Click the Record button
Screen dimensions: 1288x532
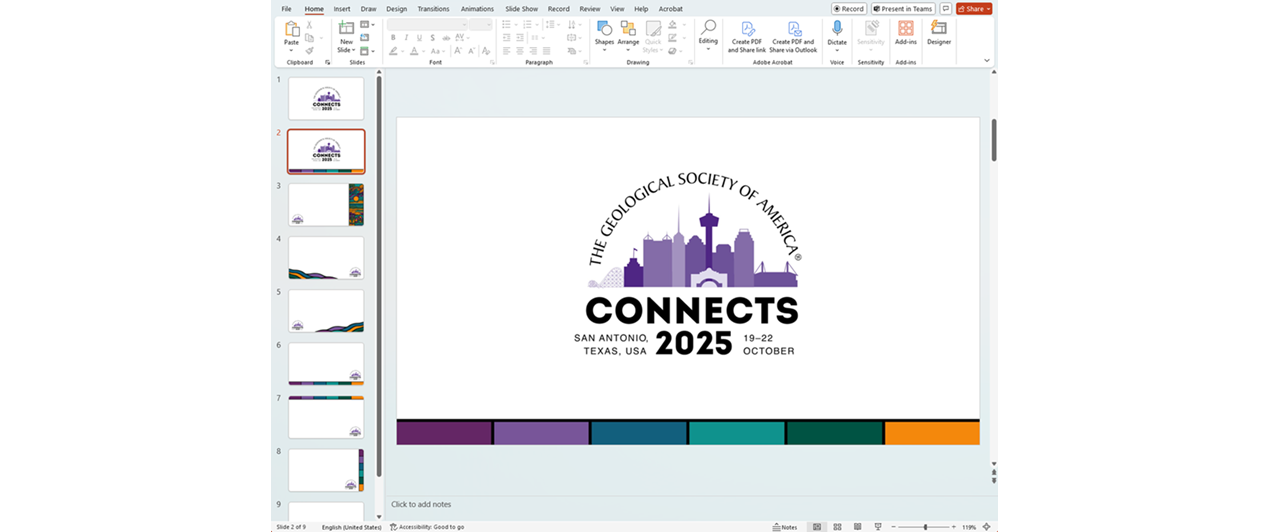tap(849, 9)
